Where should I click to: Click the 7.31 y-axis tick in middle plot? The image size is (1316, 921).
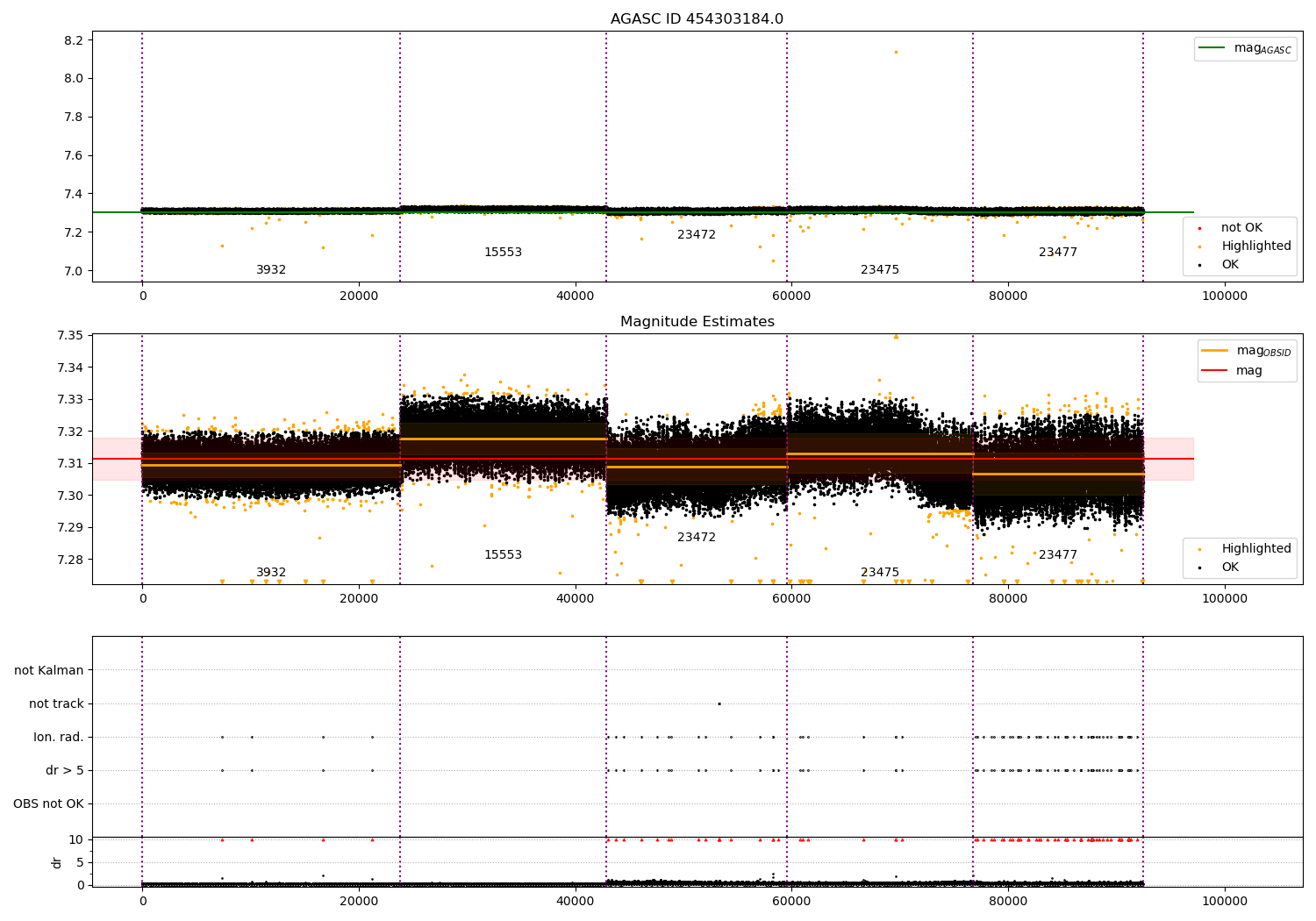[70, 464]
